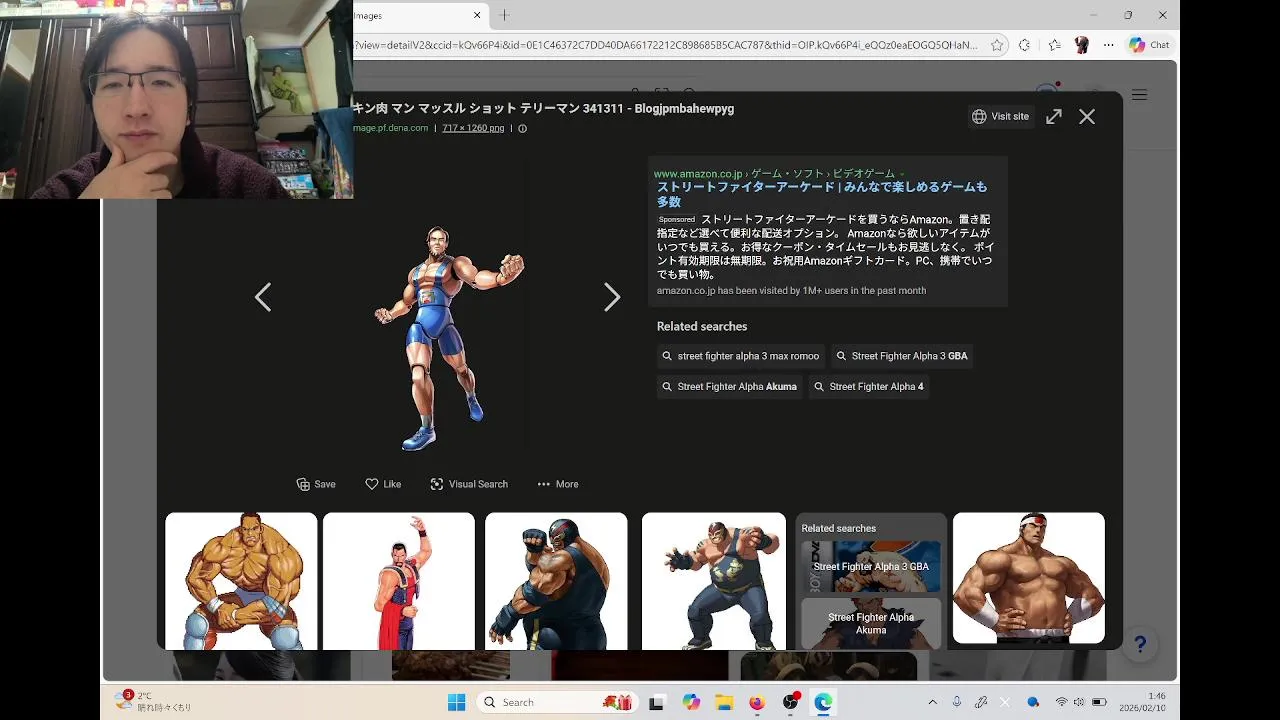
Task: Open Edge Settings and more menu
Action: 1108,45
